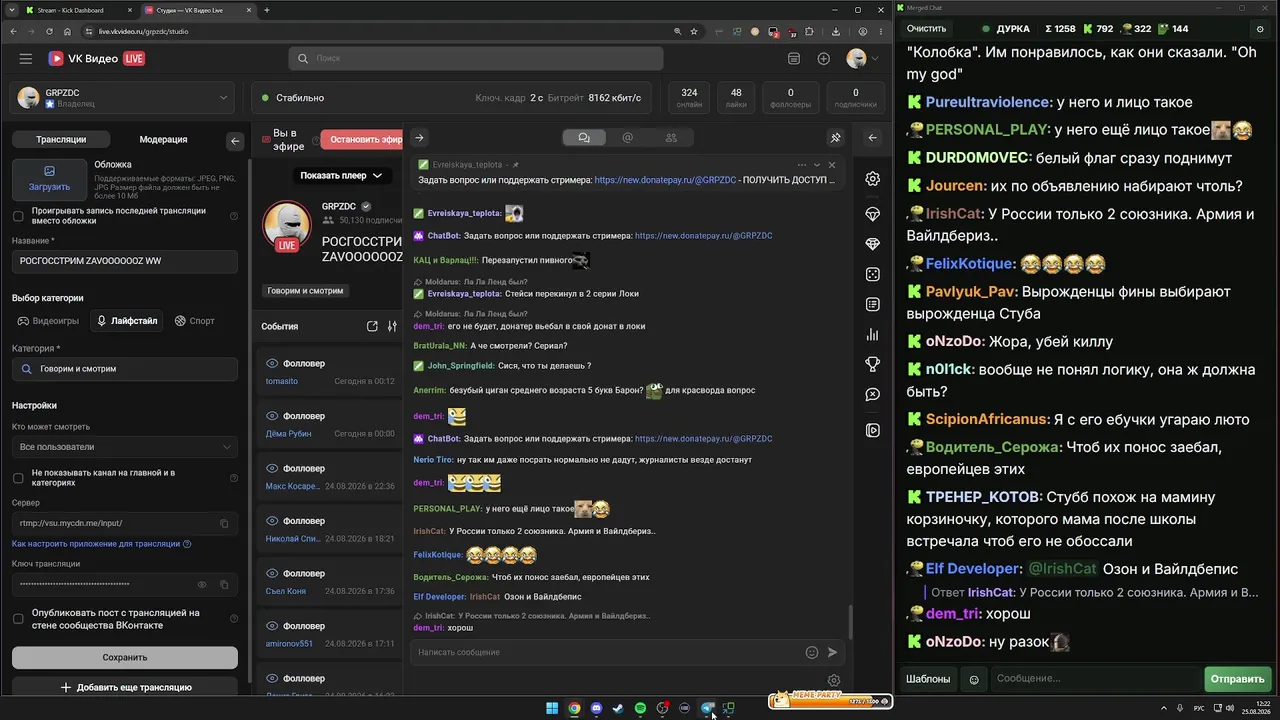
Task: Open the dice icon in the sidebar
Action: click(873, 274)
